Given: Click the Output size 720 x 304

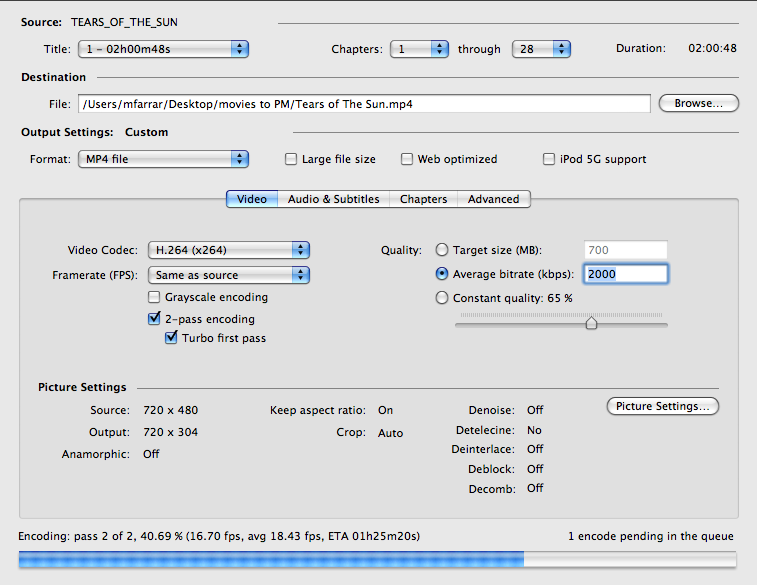Looking at the screenshot, I should (x=170, y=432).
